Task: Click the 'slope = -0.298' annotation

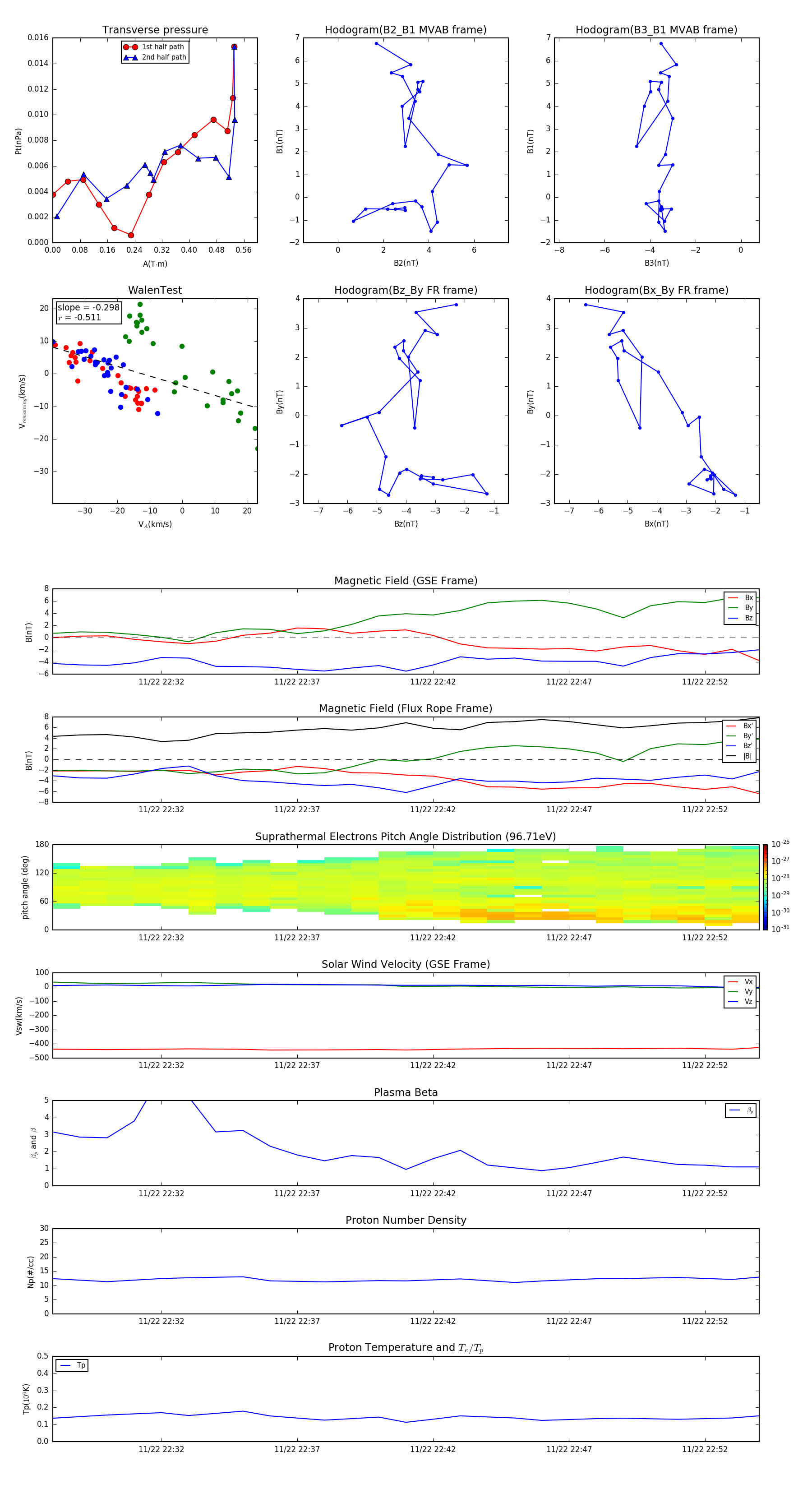Action: 88,308
